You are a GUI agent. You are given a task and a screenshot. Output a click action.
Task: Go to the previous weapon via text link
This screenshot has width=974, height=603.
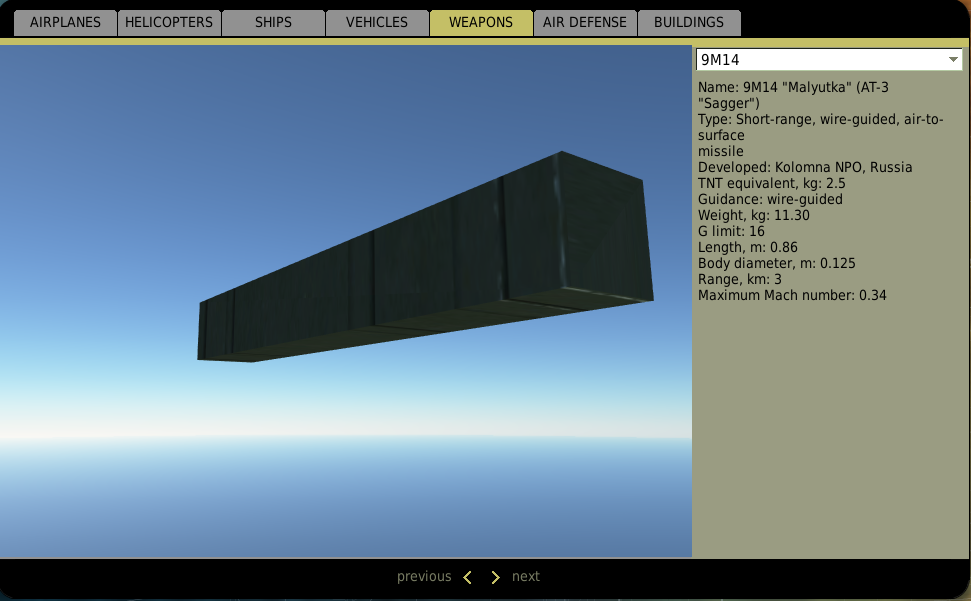pos(424,577)
